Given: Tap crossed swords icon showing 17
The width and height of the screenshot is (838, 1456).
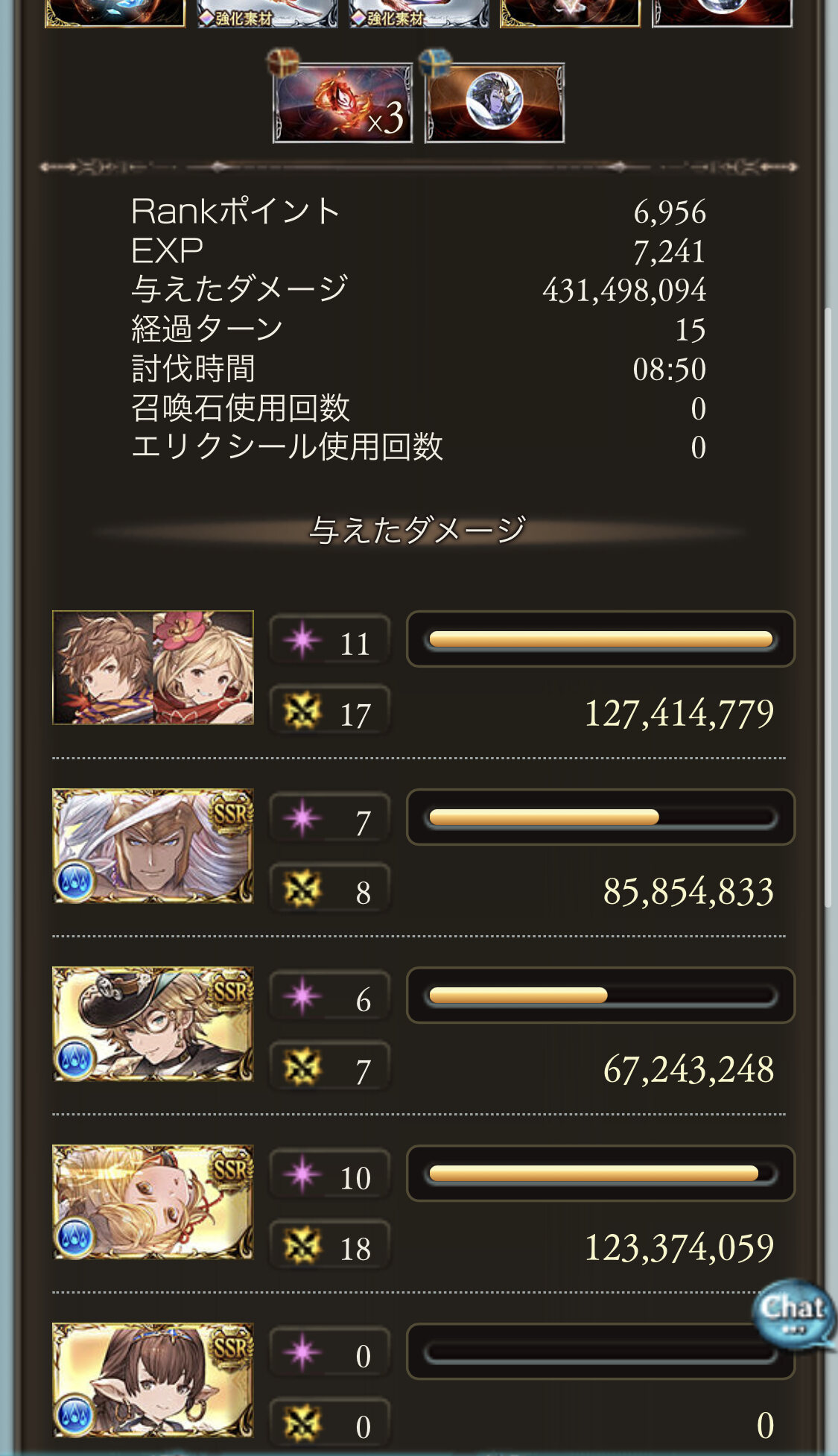Looking at the screenshot, I should click(302, 711).
